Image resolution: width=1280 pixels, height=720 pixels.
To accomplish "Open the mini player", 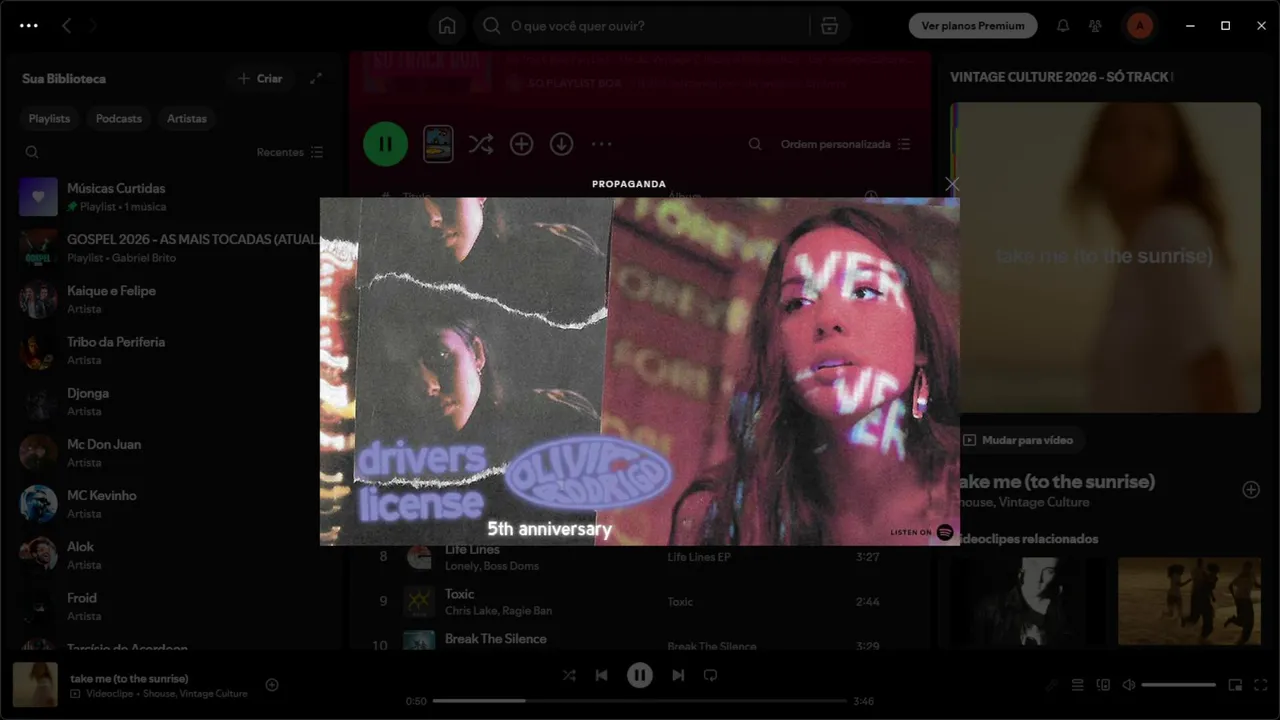I will click(1235, 685).
